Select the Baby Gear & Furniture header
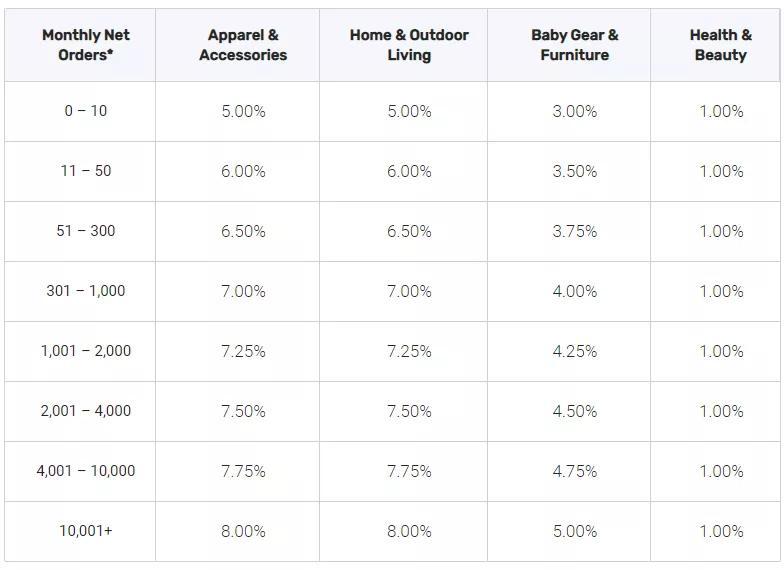This screenshot has width=784, height=570. [x=574, y=45]
